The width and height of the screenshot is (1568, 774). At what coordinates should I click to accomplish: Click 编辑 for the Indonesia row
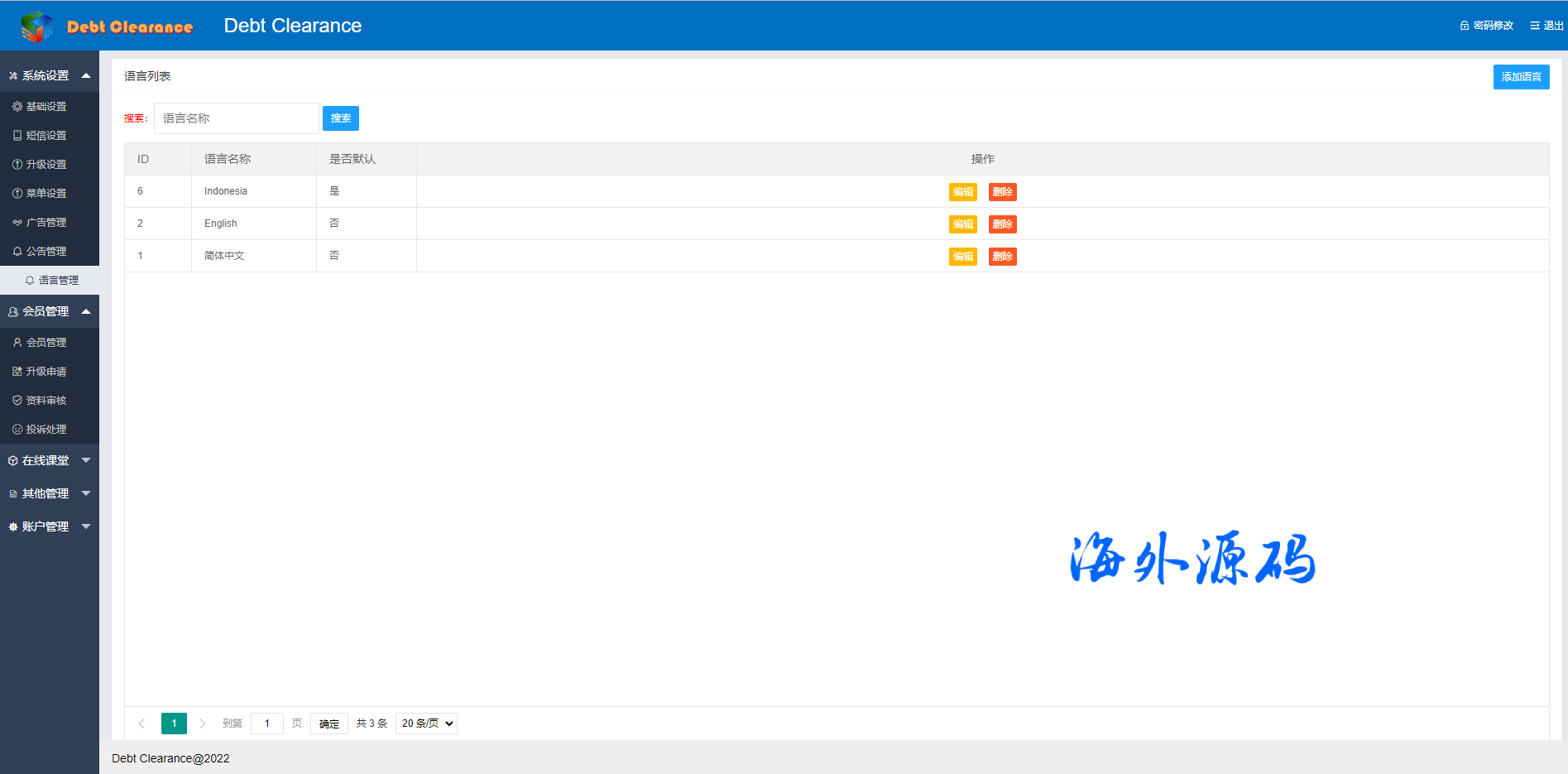pos(962,192)
